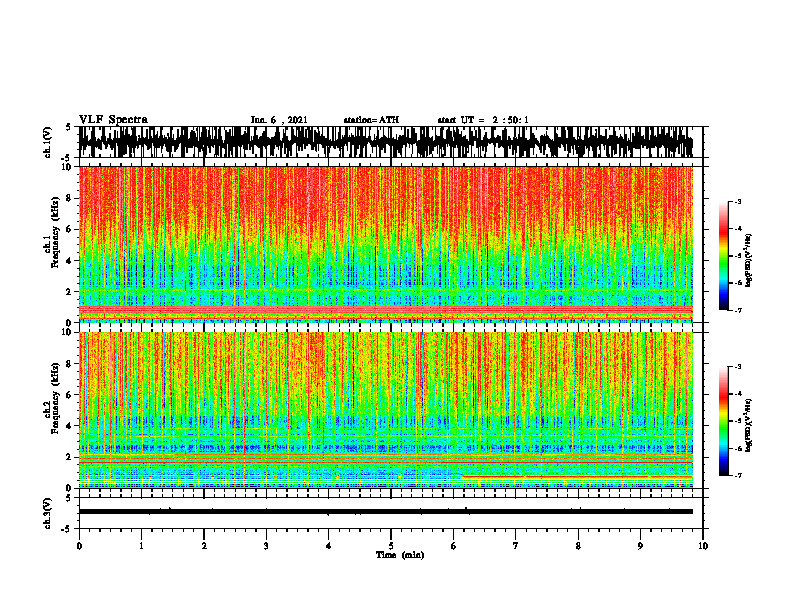Click the ch.1 spectrogram color scale bar
792x612 pixels.
tap(723, 256)
